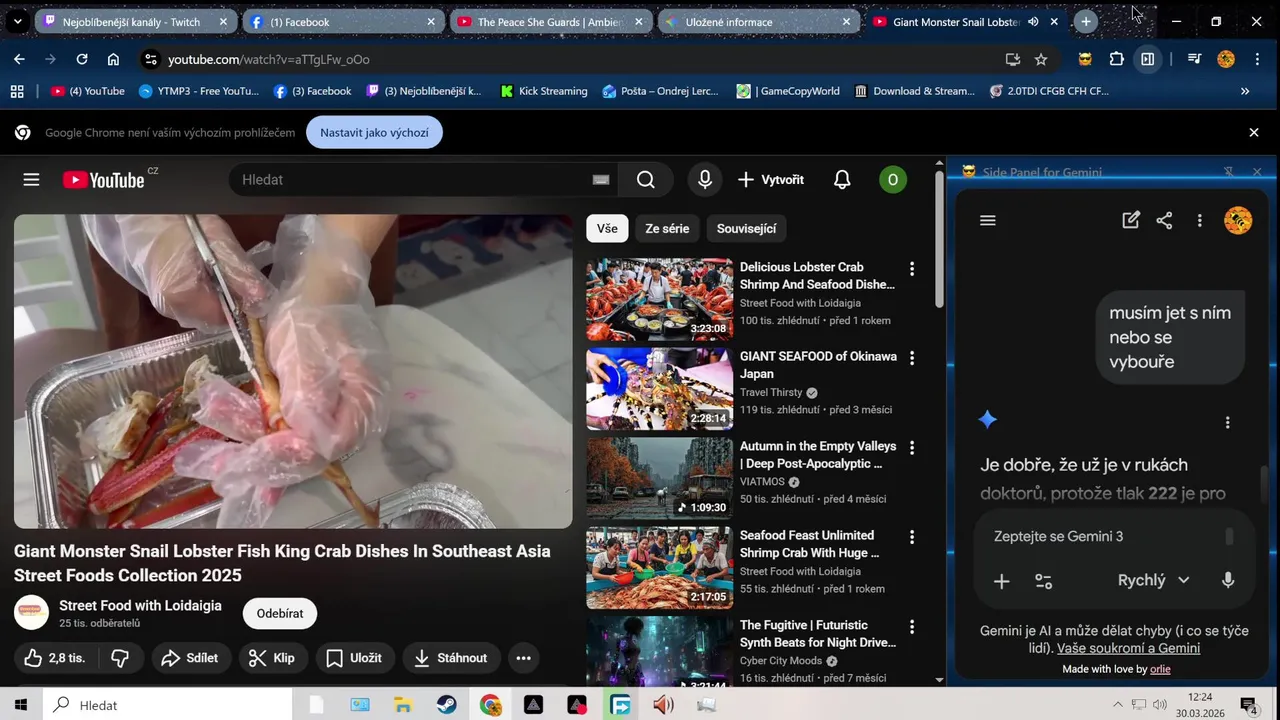The width and height of the screenshot is (1280, 720).
Task: Open the tab search dropdown arrow
Action: click(17, 21)
